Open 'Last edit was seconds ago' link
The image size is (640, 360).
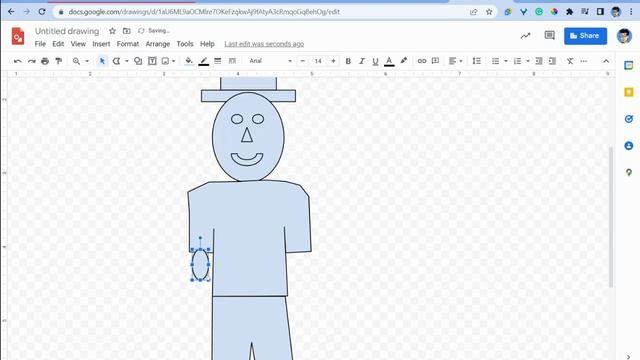click(264, 44)
